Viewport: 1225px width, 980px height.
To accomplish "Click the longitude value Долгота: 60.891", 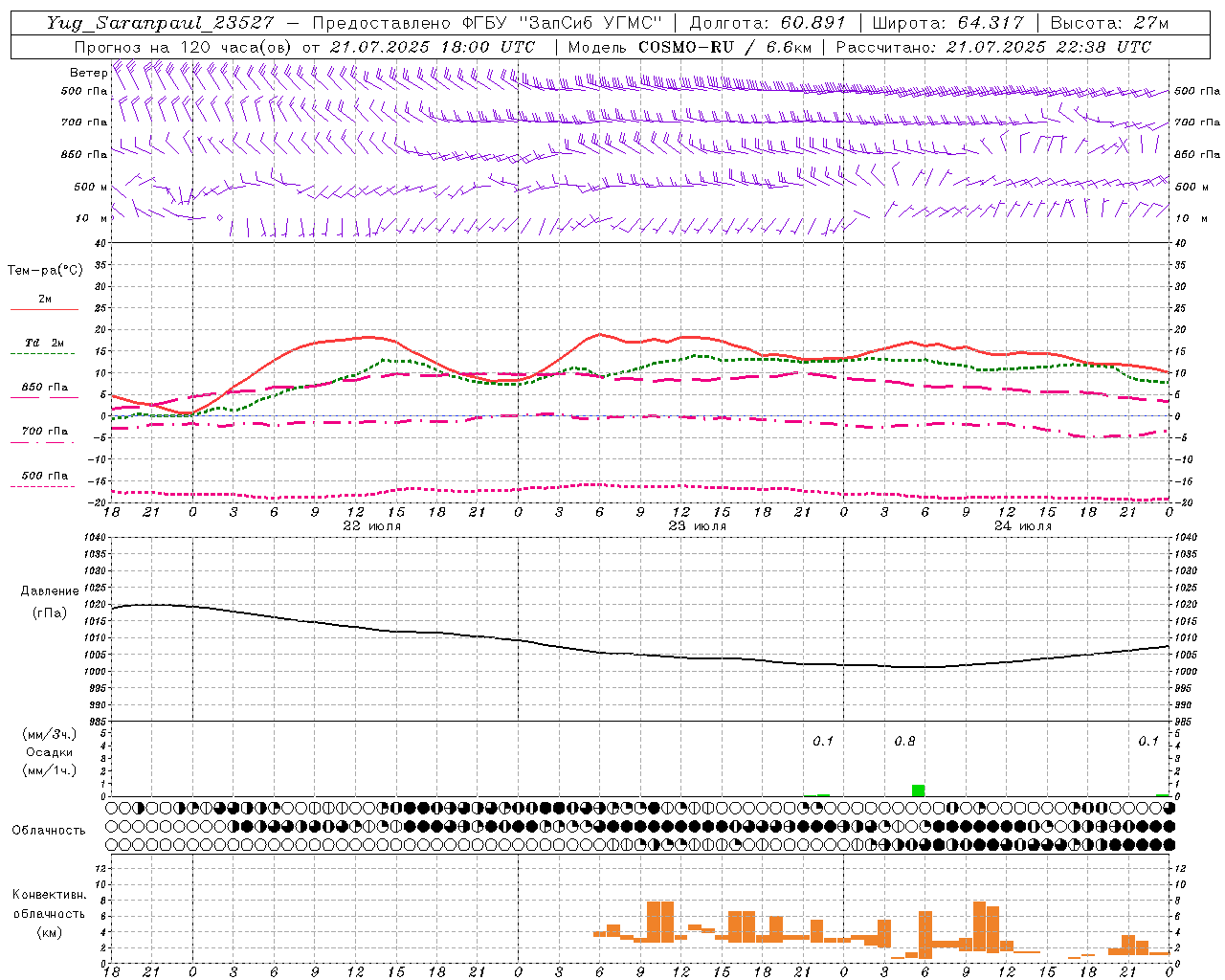I will [x=768, y=23].
